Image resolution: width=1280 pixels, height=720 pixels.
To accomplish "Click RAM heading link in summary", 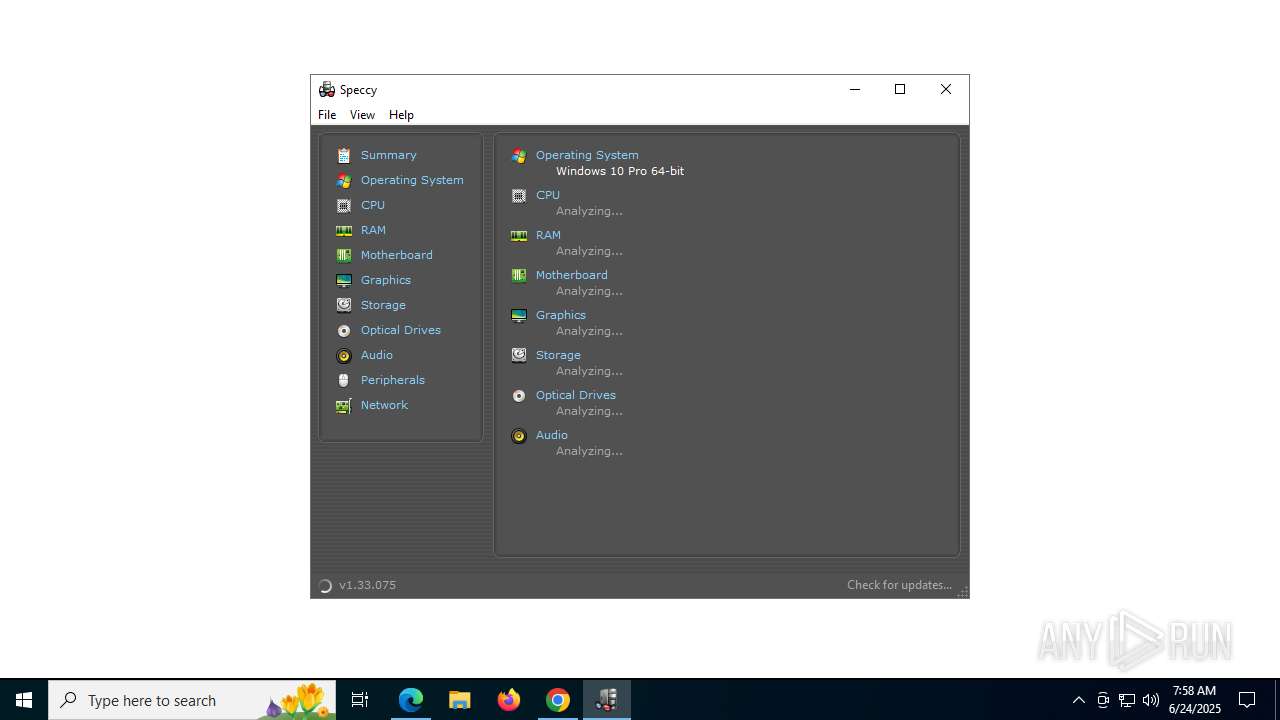I will (x=548, y=235).
